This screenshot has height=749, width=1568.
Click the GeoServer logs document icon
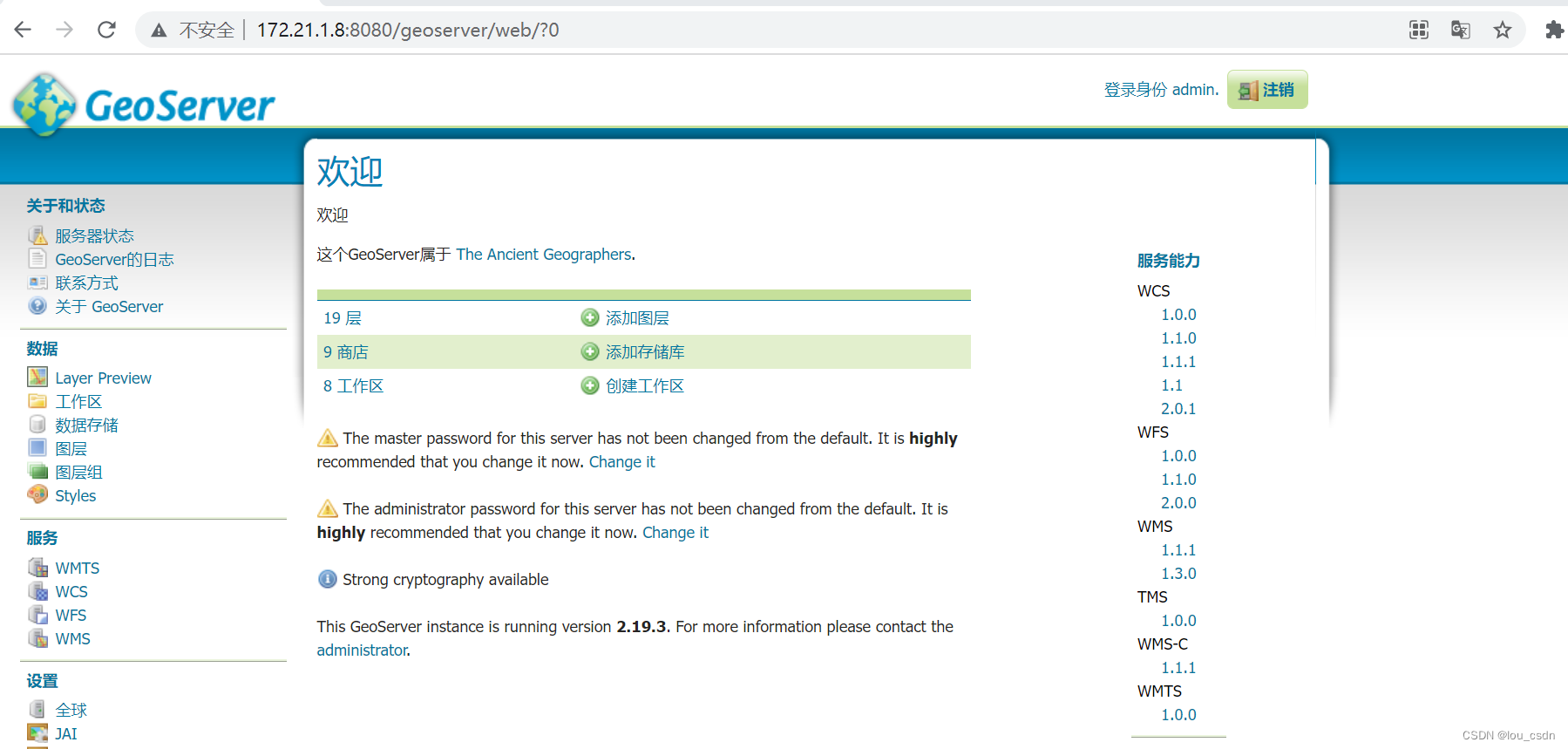point(37,259)
